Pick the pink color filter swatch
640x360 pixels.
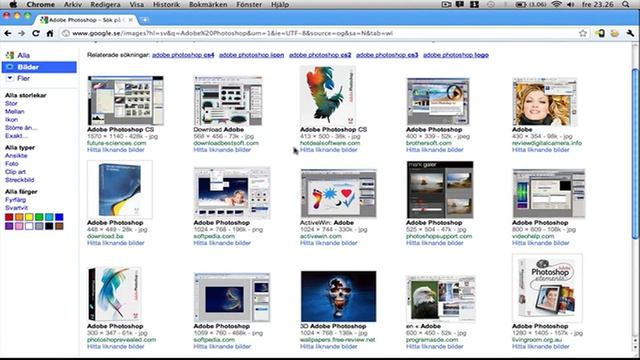19,226
